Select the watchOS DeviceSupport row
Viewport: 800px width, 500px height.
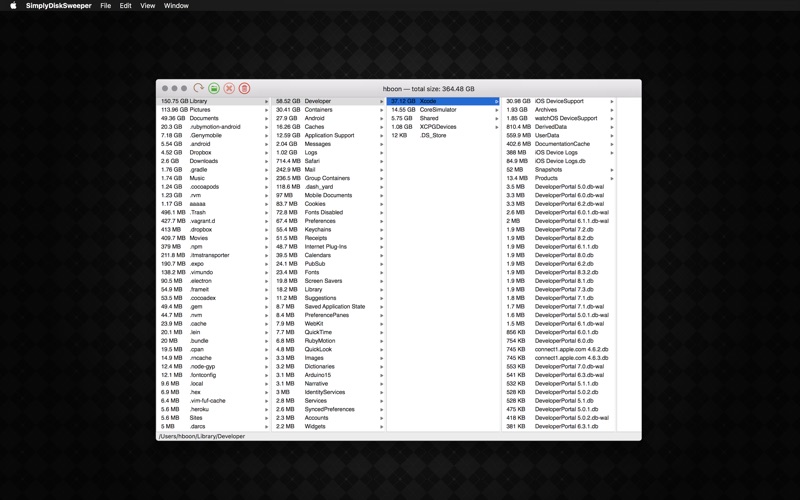(x=559, y=118)
